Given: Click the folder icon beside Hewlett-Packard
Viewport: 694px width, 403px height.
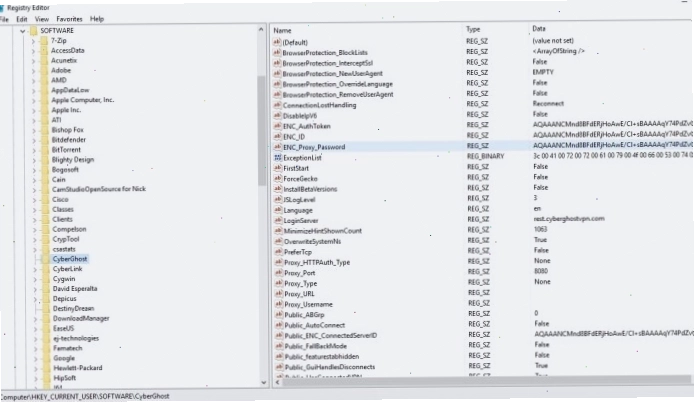Looking at the screenshot, I should coord(47,368).
